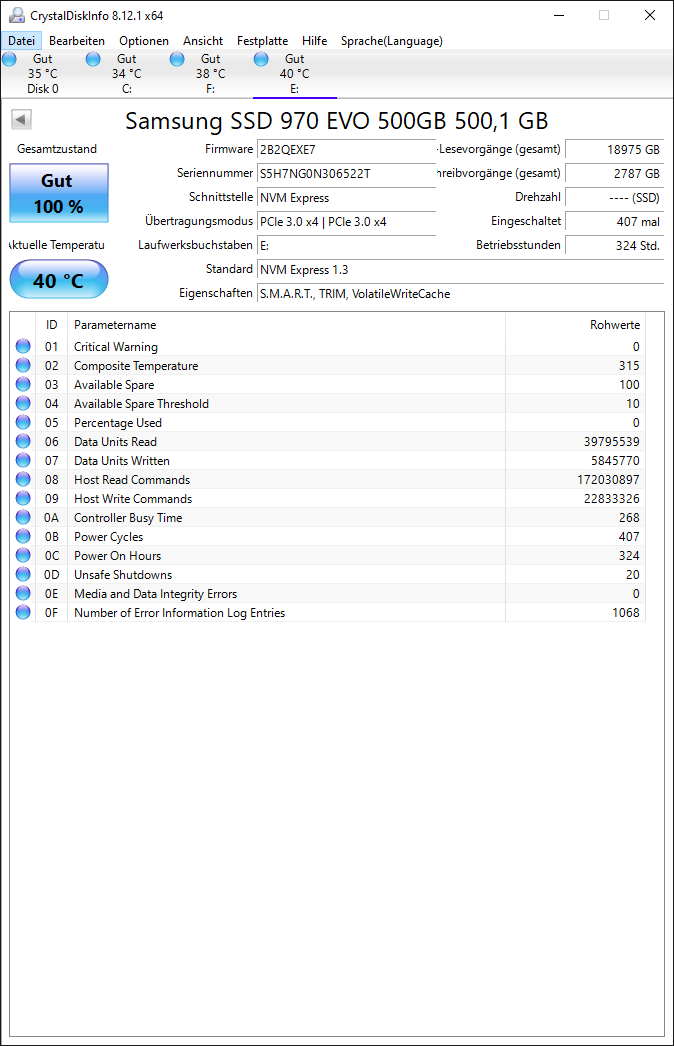The height and width of the screenshot is (1046, 674).
Task: Click the Schnittstelle field NVM Express
Action: [x=346, y=197]
